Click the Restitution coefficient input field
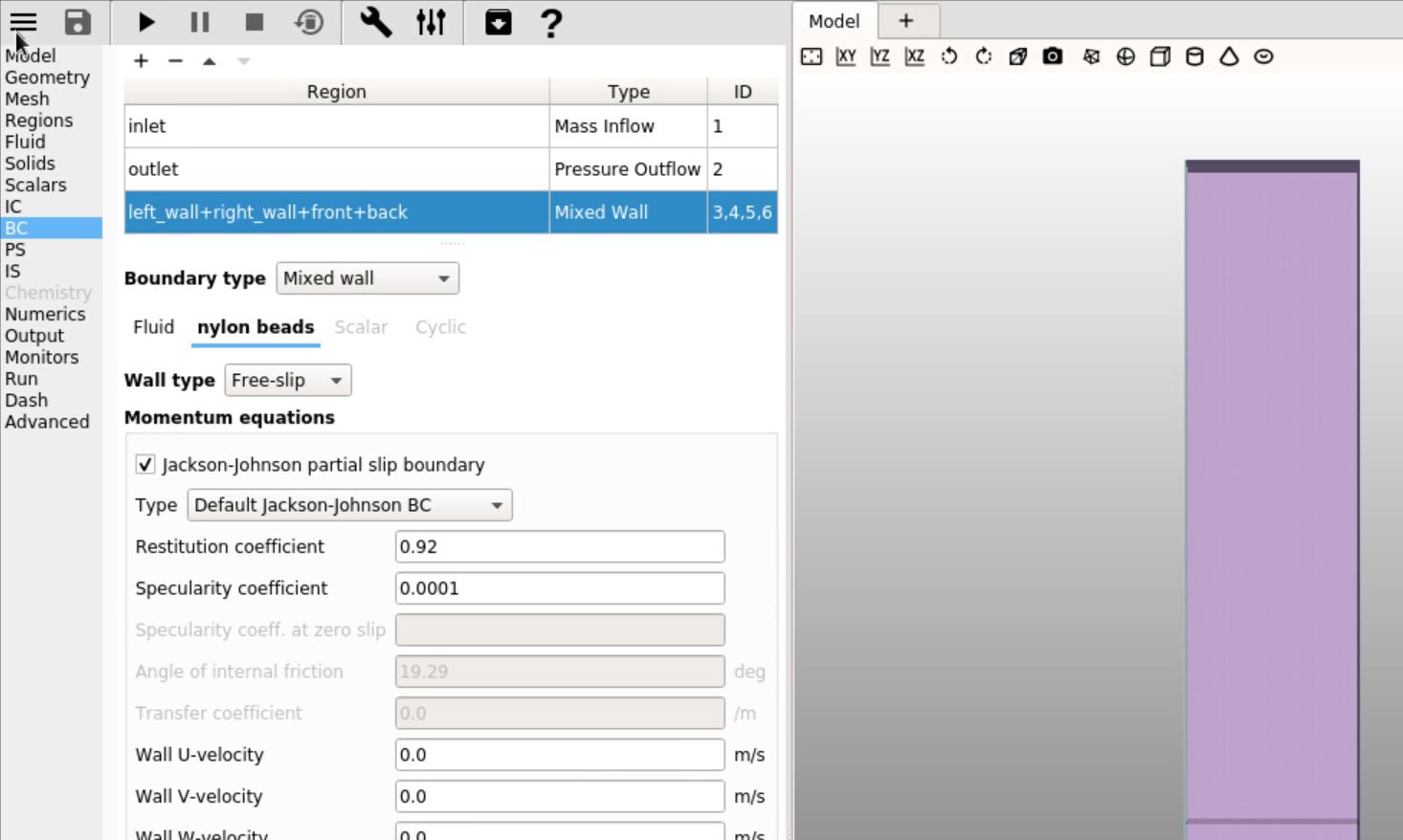The height and width of the screenshot is (840, 1403). tap(559, 547)
